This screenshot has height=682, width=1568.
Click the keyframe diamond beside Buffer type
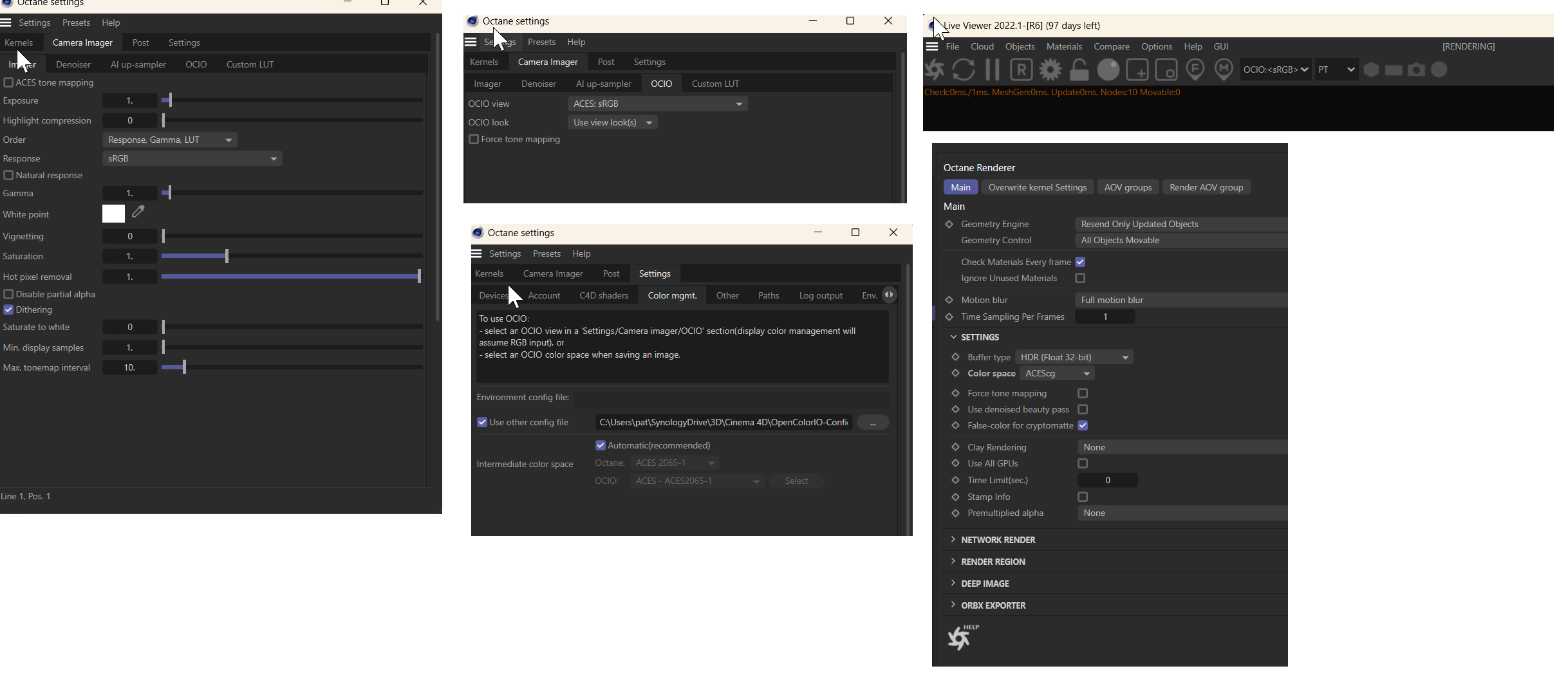(x=955, y=357)
